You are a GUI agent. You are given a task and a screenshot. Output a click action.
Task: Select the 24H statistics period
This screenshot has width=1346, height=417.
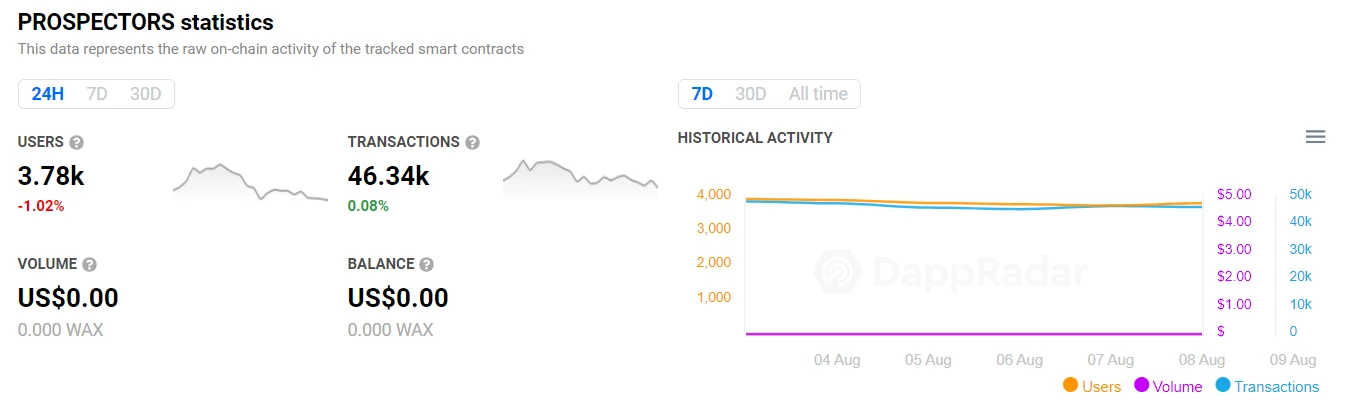pos(47,94)
